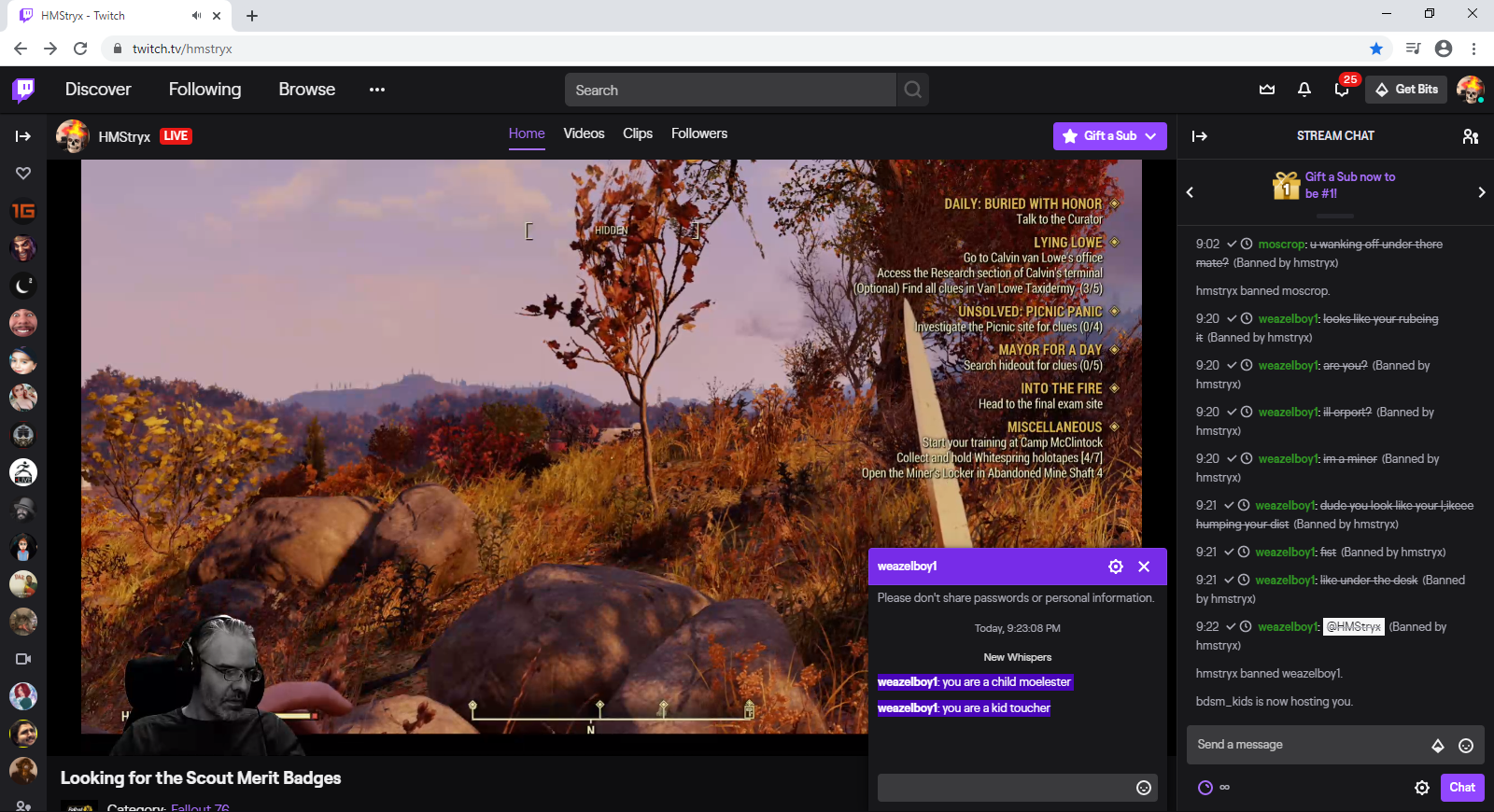Open the heart followed channels icon
The width and height of the screenshot is (1494, 812).
click(23, 174)
